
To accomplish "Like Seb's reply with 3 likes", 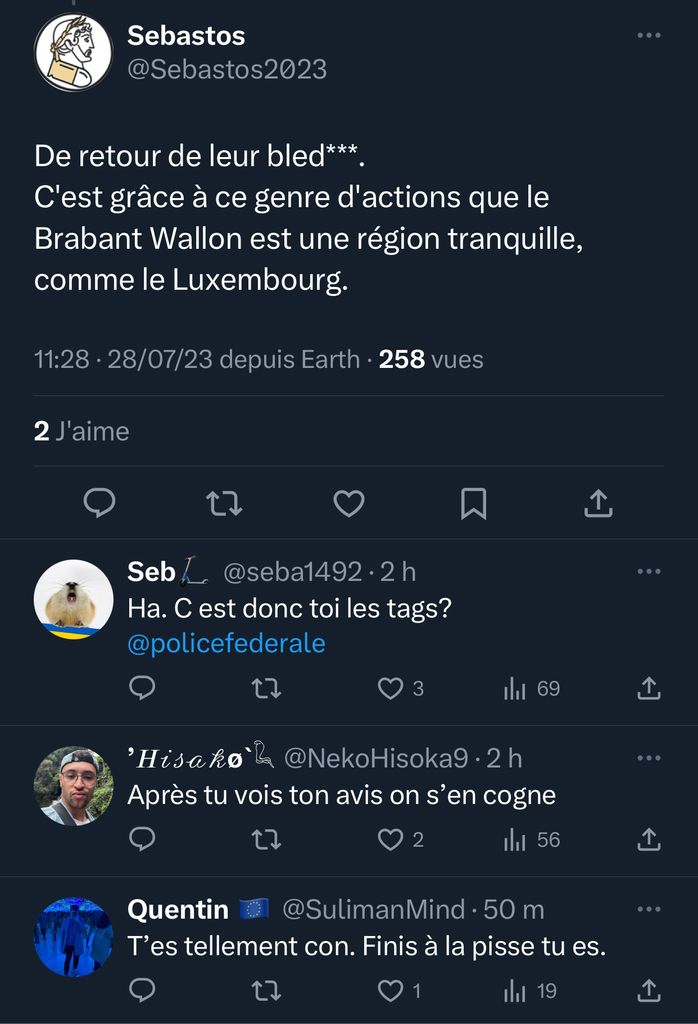I will [390, 688].
